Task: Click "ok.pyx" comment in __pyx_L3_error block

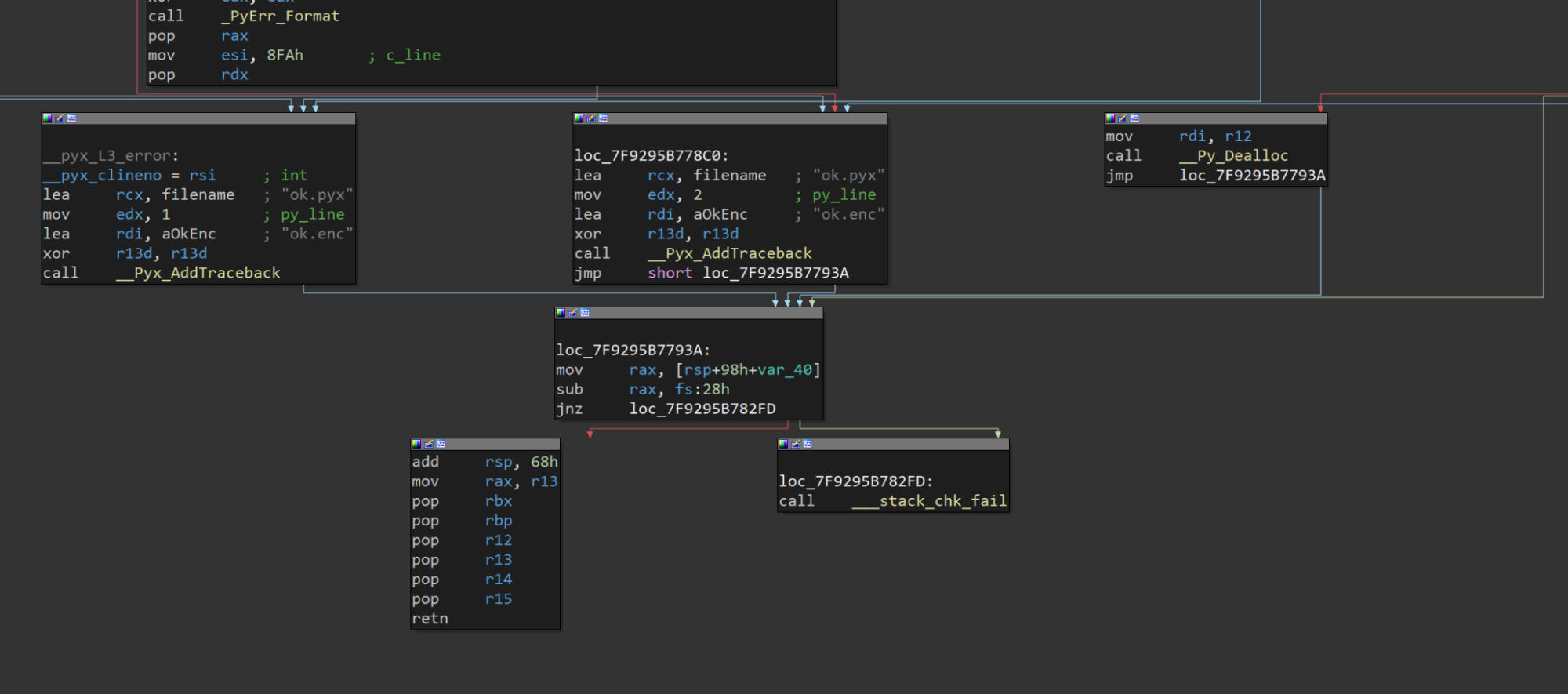Action: (x=318, y=194)
